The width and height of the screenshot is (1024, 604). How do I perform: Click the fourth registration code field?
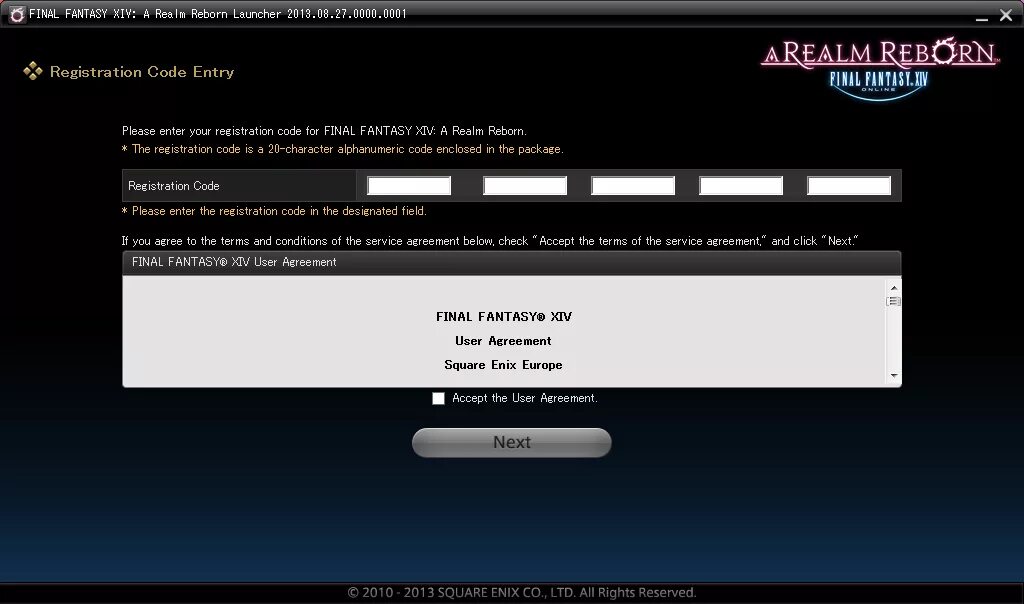741,185
